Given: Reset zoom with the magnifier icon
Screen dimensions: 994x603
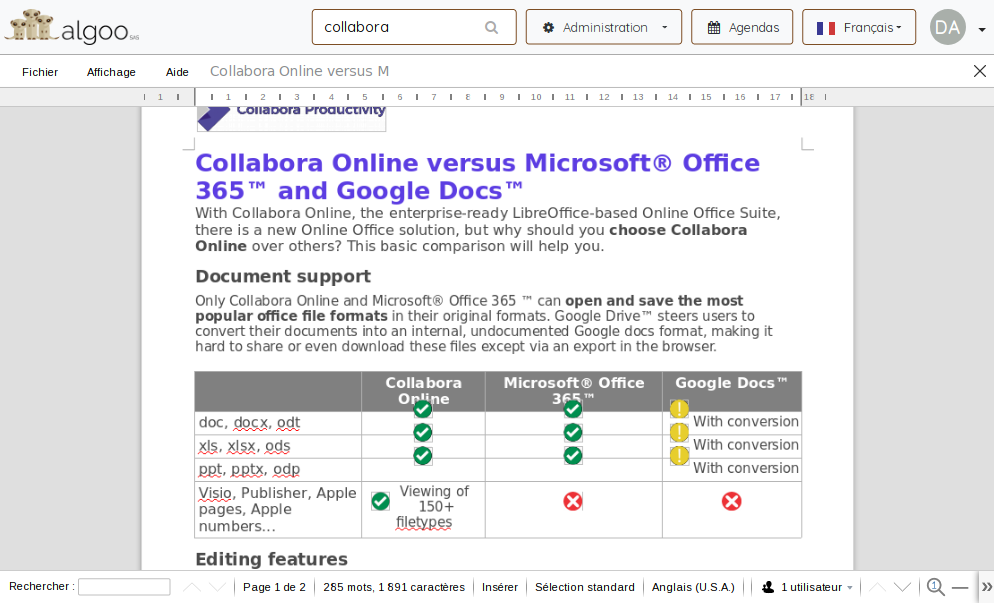Looking at the screenshot, I should (x=935, y=587).
